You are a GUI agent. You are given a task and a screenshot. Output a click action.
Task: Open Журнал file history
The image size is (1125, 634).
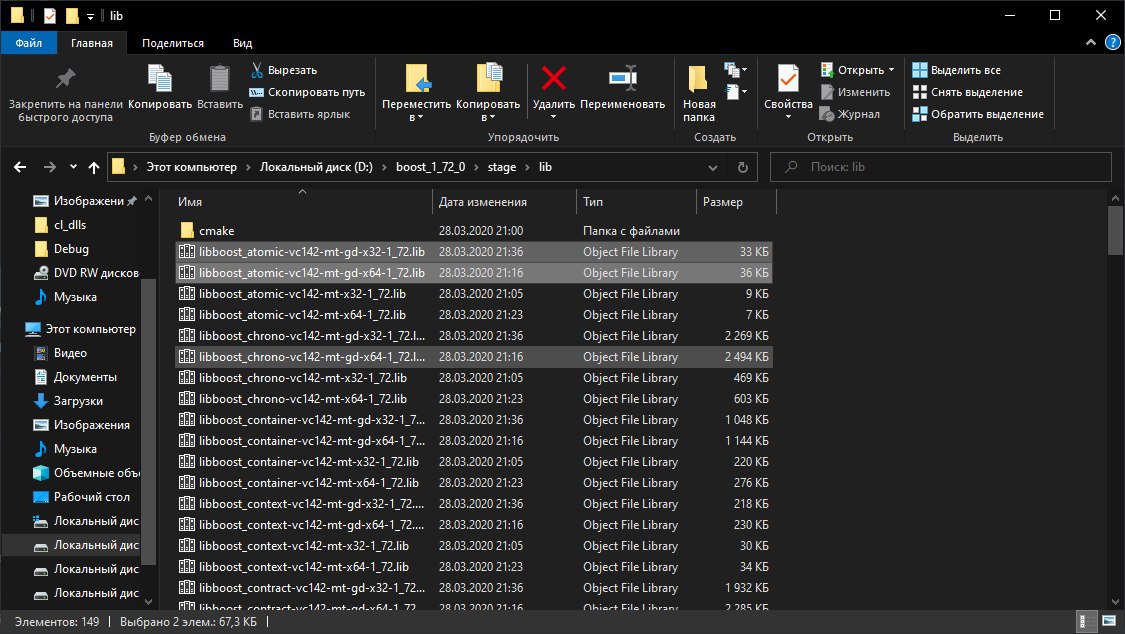849,114
